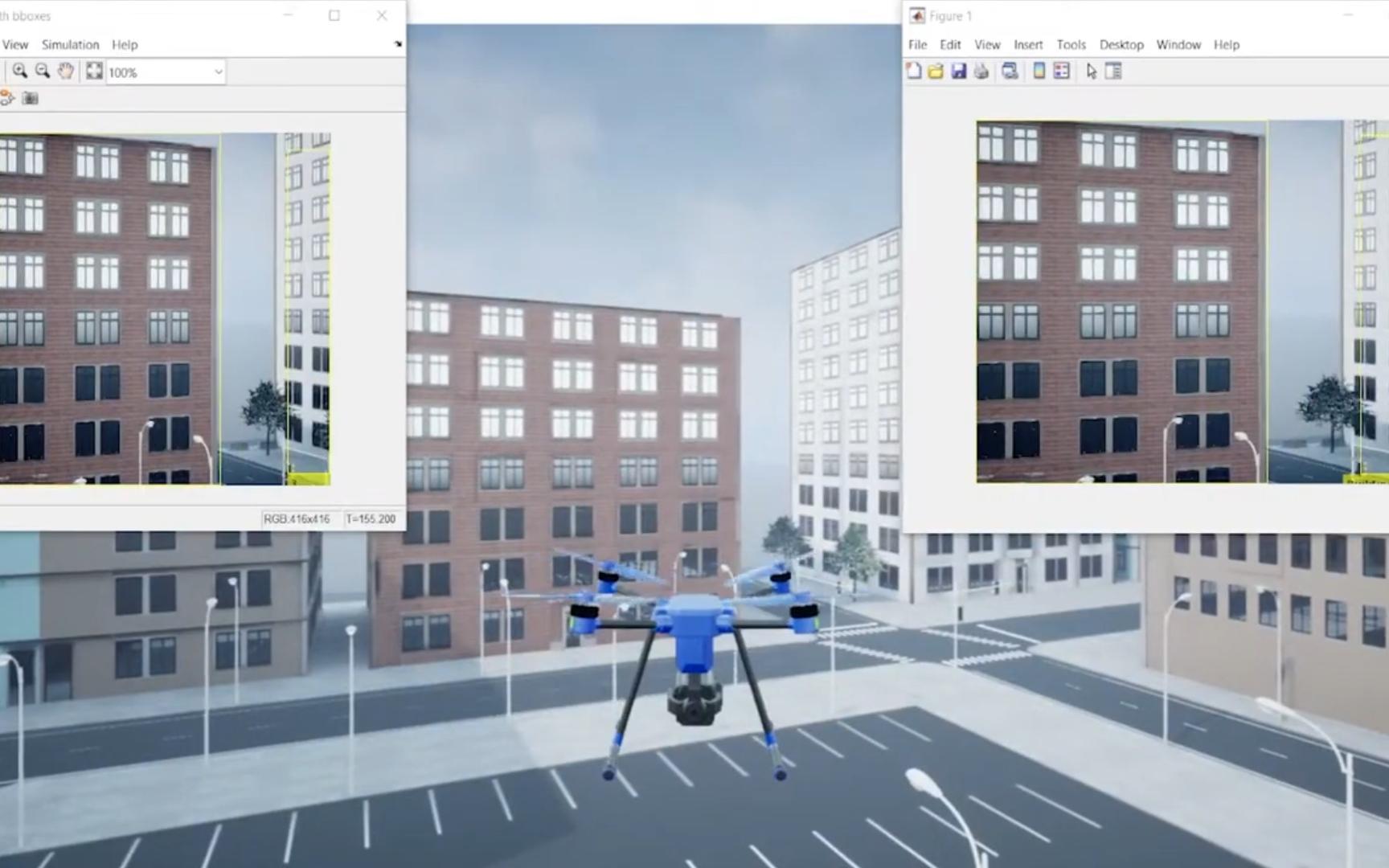Click the fit-to-view icon beside 100%
The height and width of the screenshot is (868, 1389).
pos(94,72)
